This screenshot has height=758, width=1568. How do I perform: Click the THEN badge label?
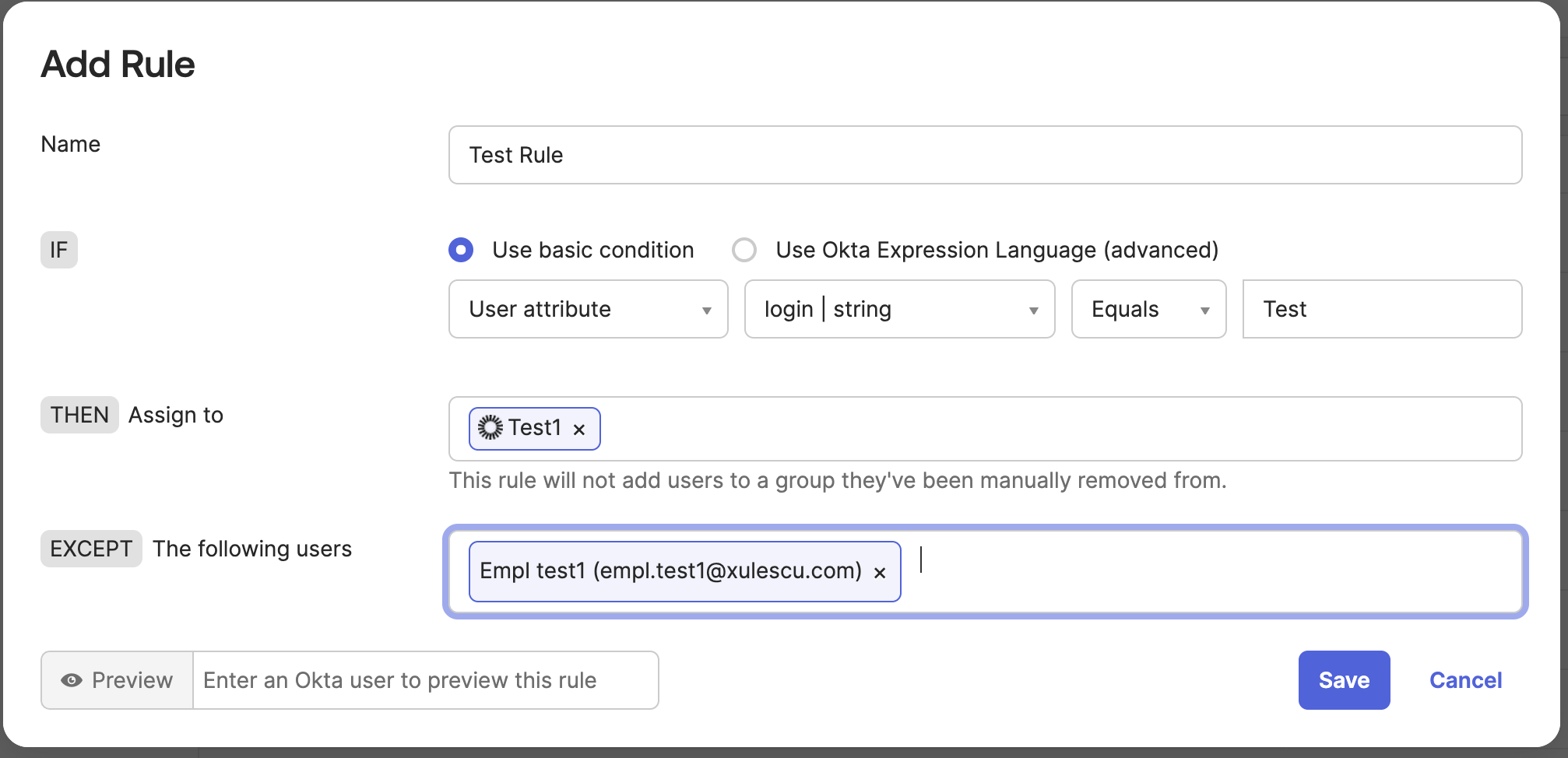click(79, 414)
